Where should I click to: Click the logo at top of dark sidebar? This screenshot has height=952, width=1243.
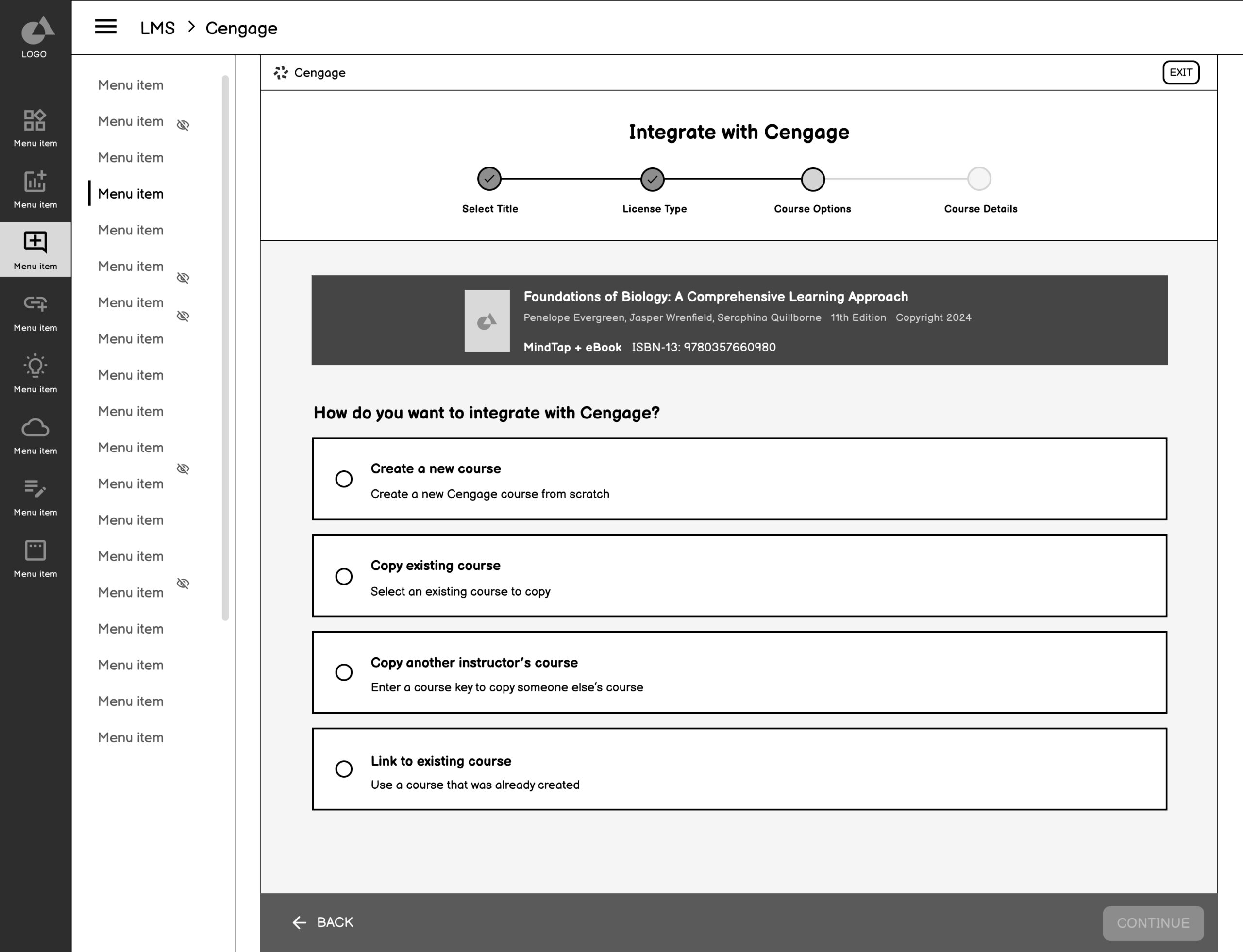37,37
